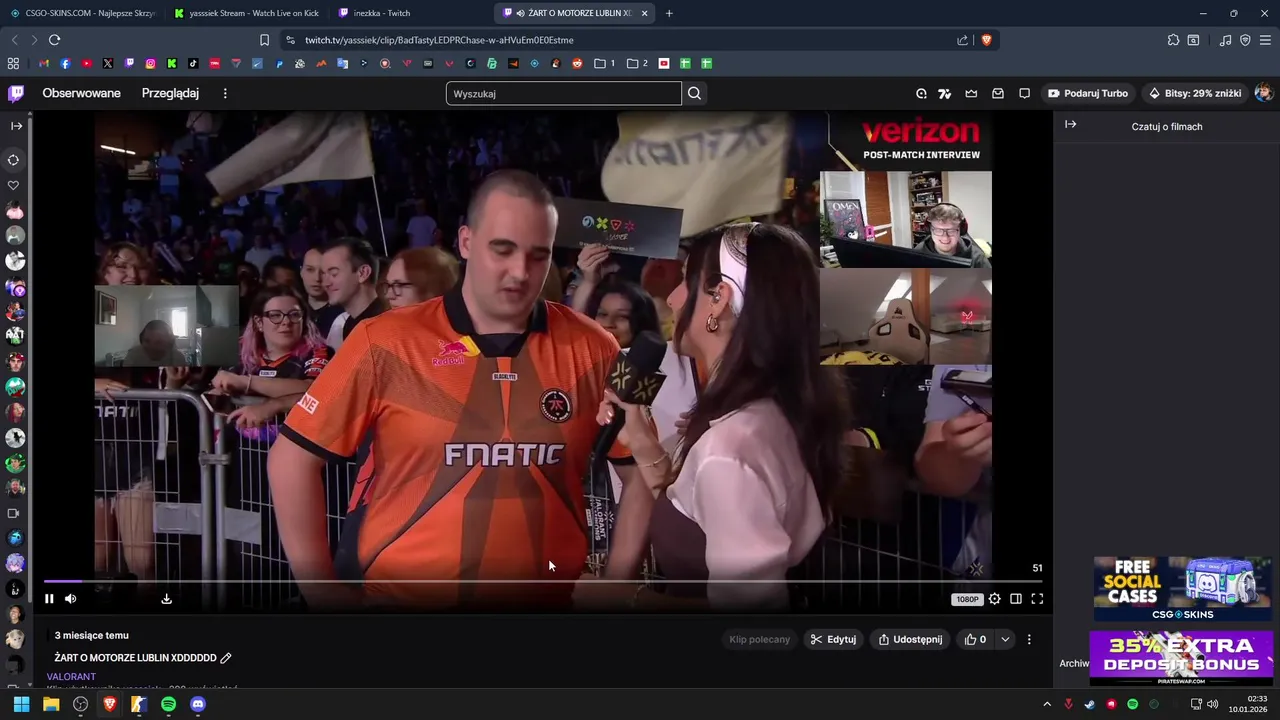Viewport: 1280px width, 720px height.
Task: Open the media control music note icon
Action: tap(1225, 40)
